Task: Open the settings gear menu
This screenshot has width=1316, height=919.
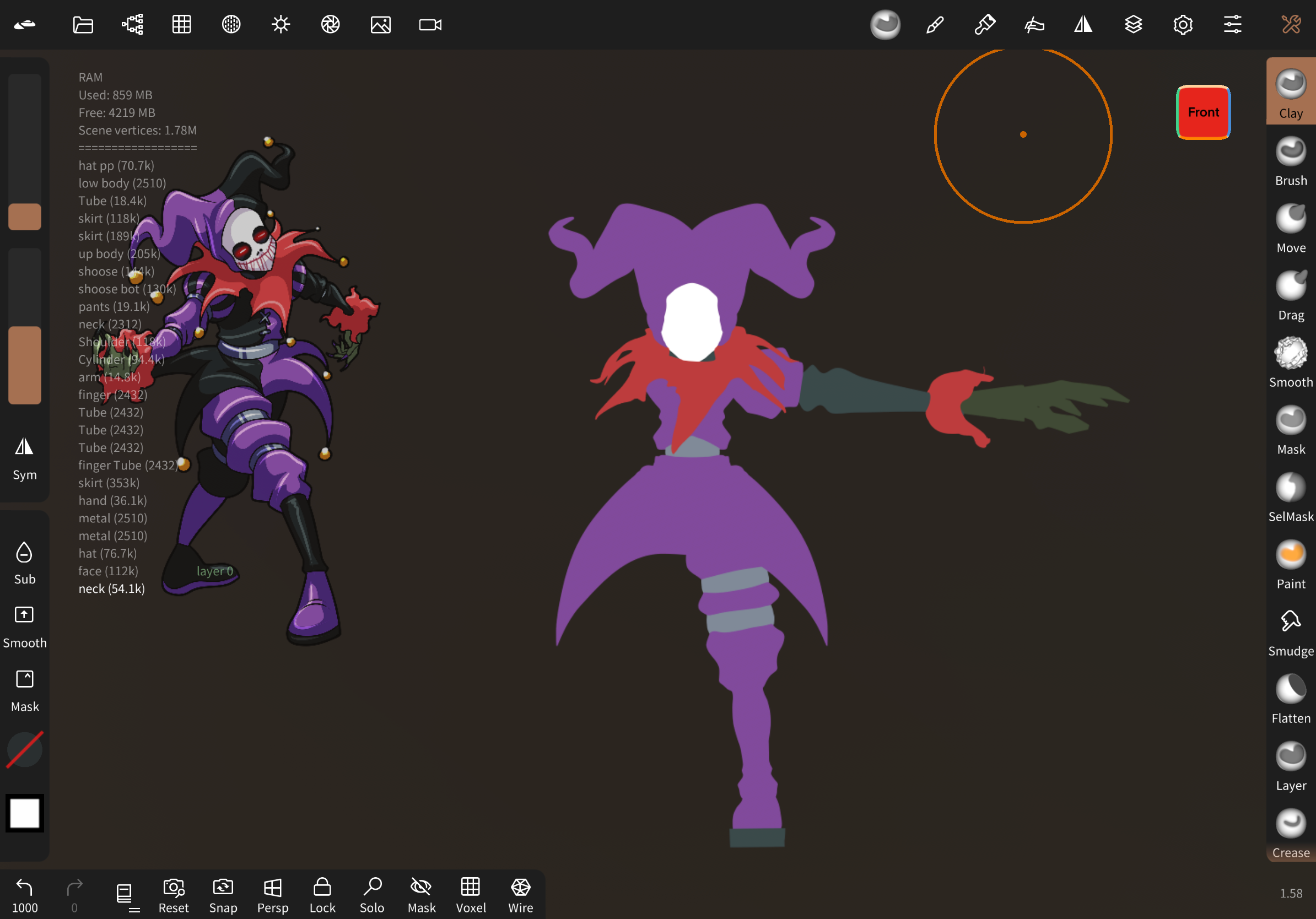Action: click(1183, 25)
